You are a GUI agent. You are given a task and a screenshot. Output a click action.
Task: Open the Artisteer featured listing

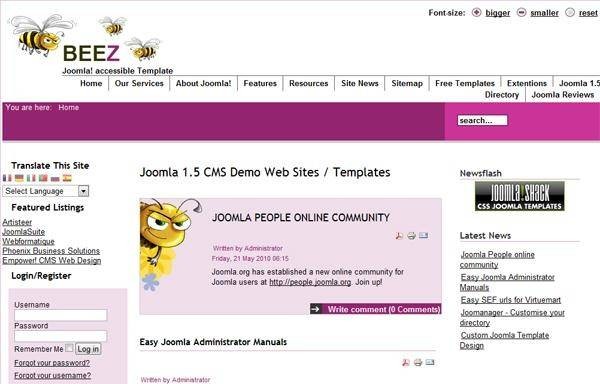17,222
